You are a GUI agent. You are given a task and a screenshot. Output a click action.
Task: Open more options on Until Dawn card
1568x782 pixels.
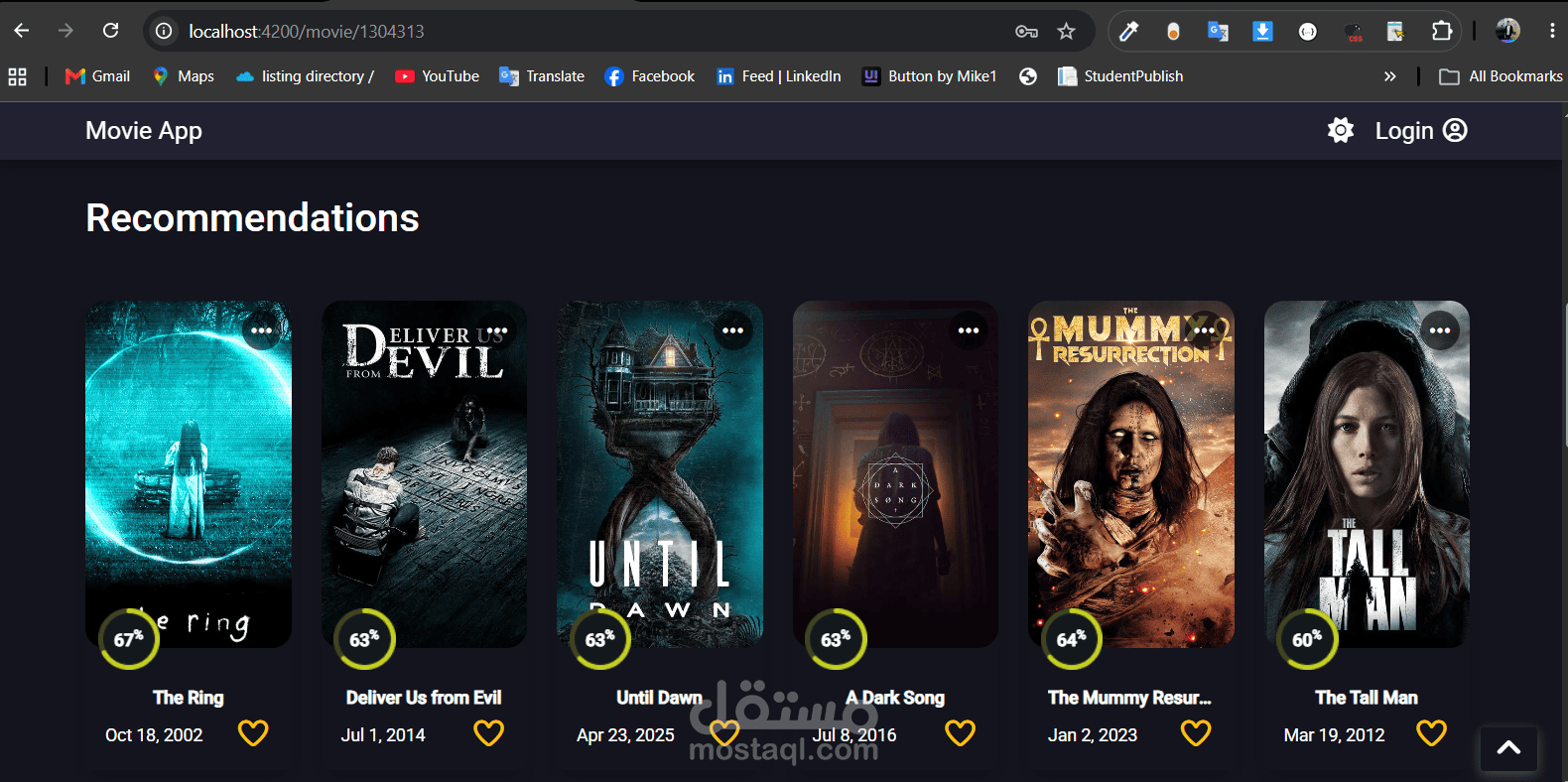[x=733, y=330]
